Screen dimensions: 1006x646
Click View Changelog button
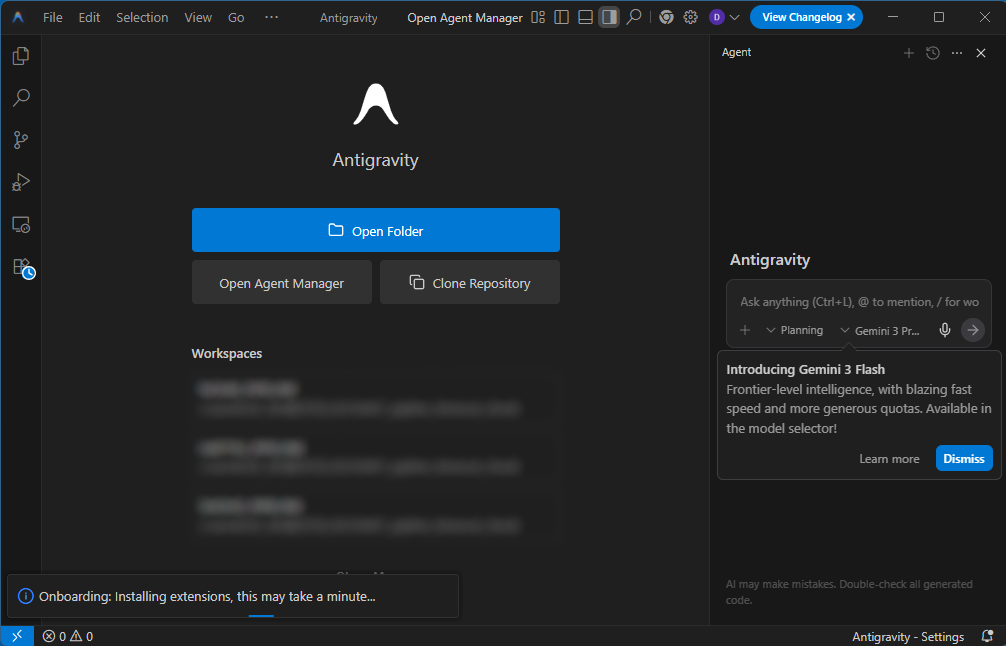(x=801, y=17)
